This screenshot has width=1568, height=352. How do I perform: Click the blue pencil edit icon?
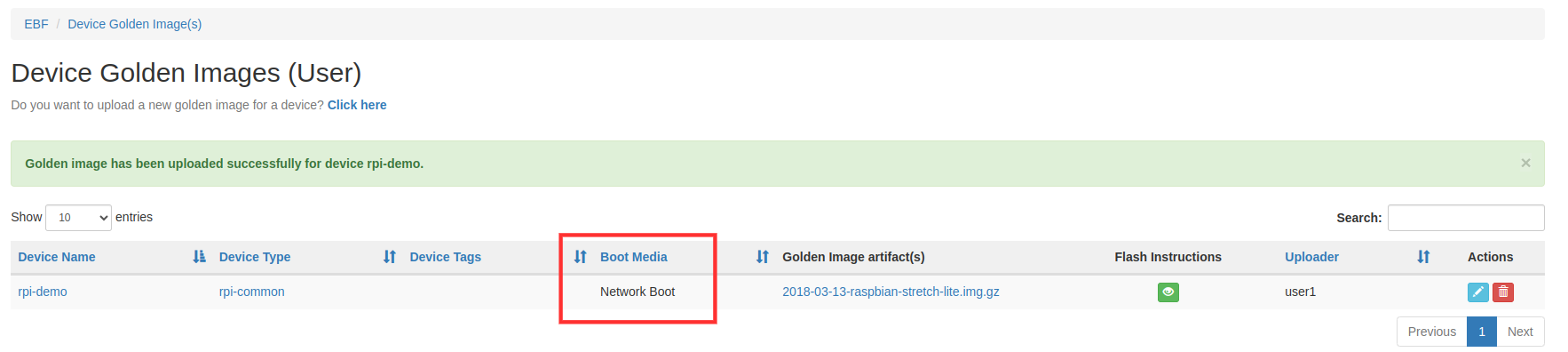click(x=1477, y=292)
